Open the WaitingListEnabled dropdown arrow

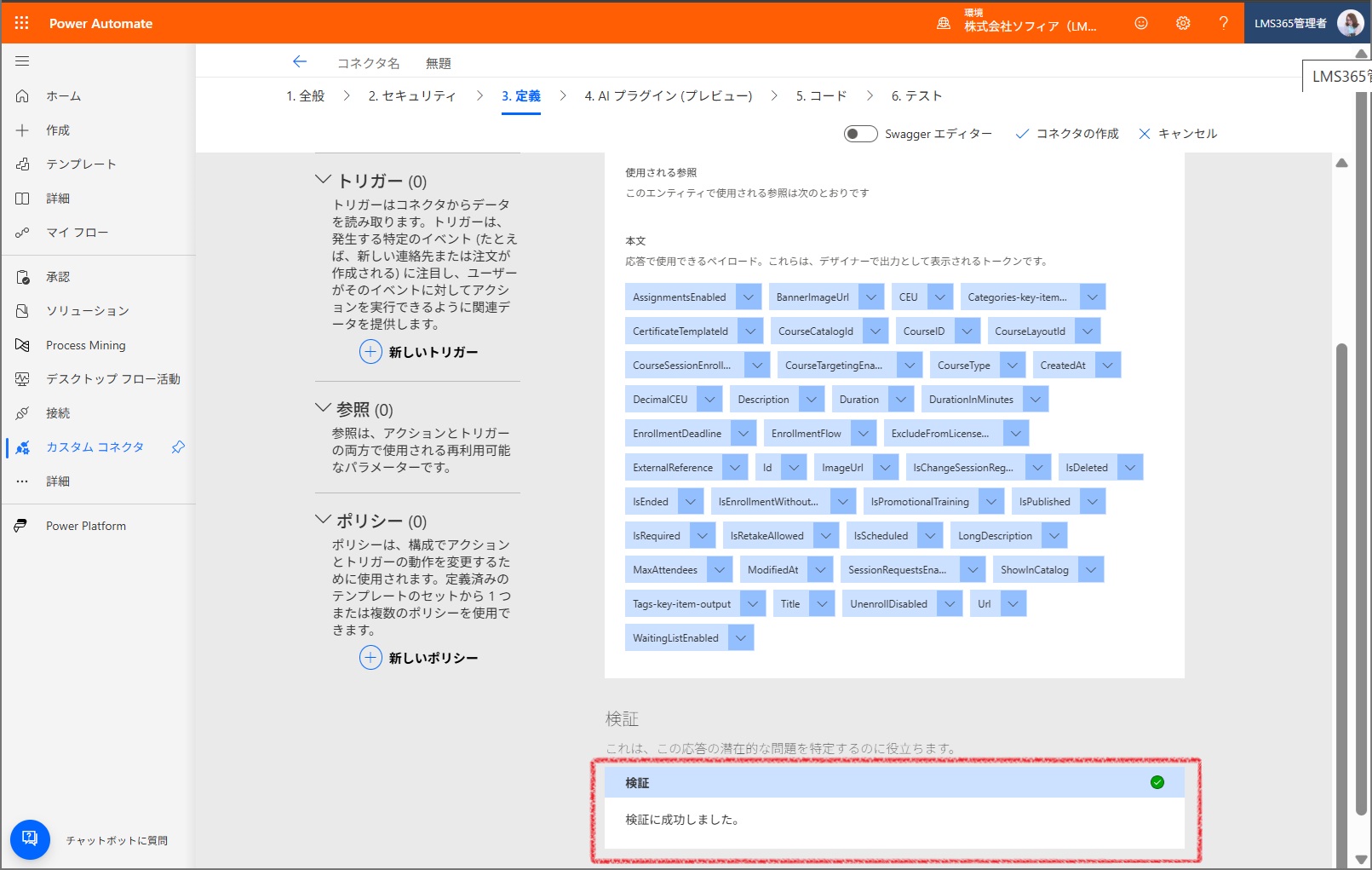click(741, 638)
